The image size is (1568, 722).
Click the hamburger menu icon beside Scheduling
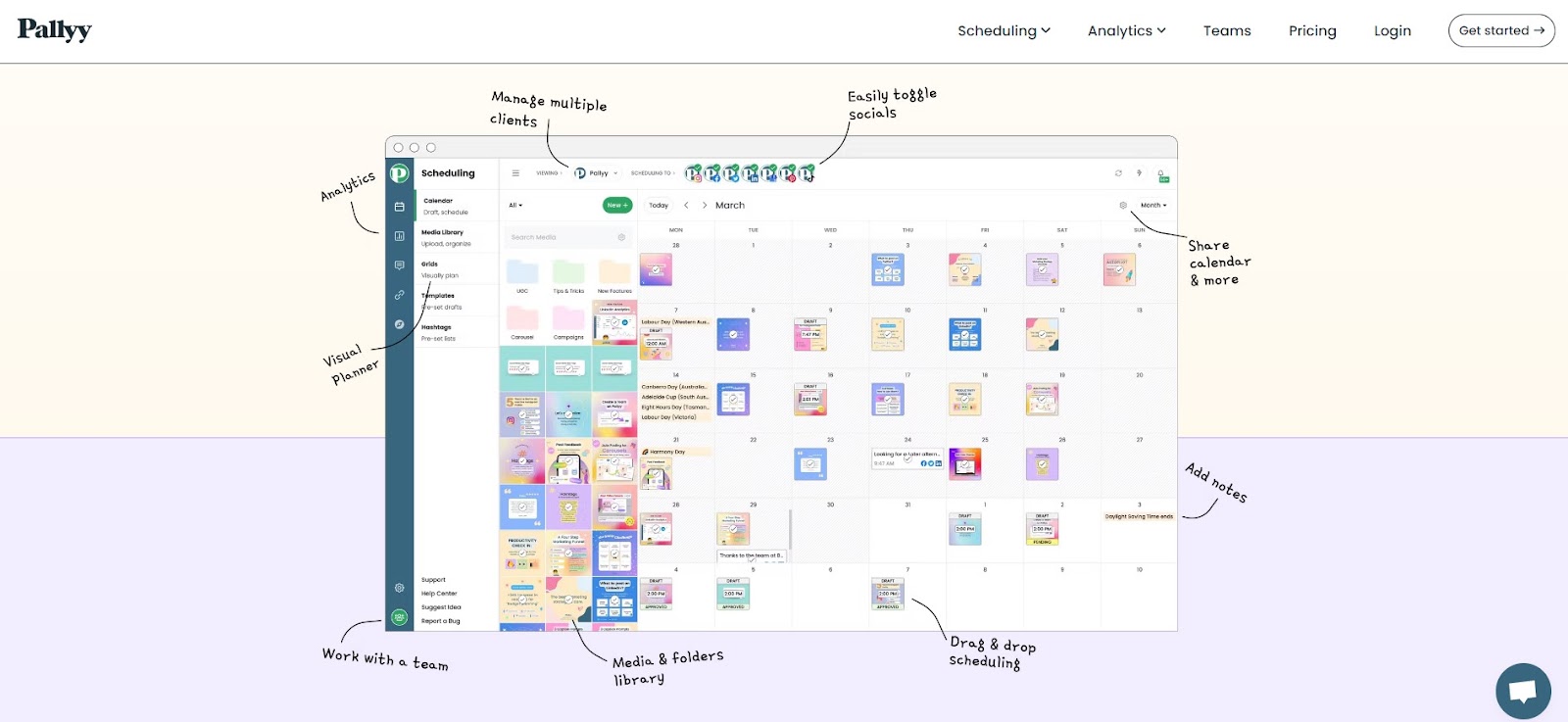pos(515,173)
